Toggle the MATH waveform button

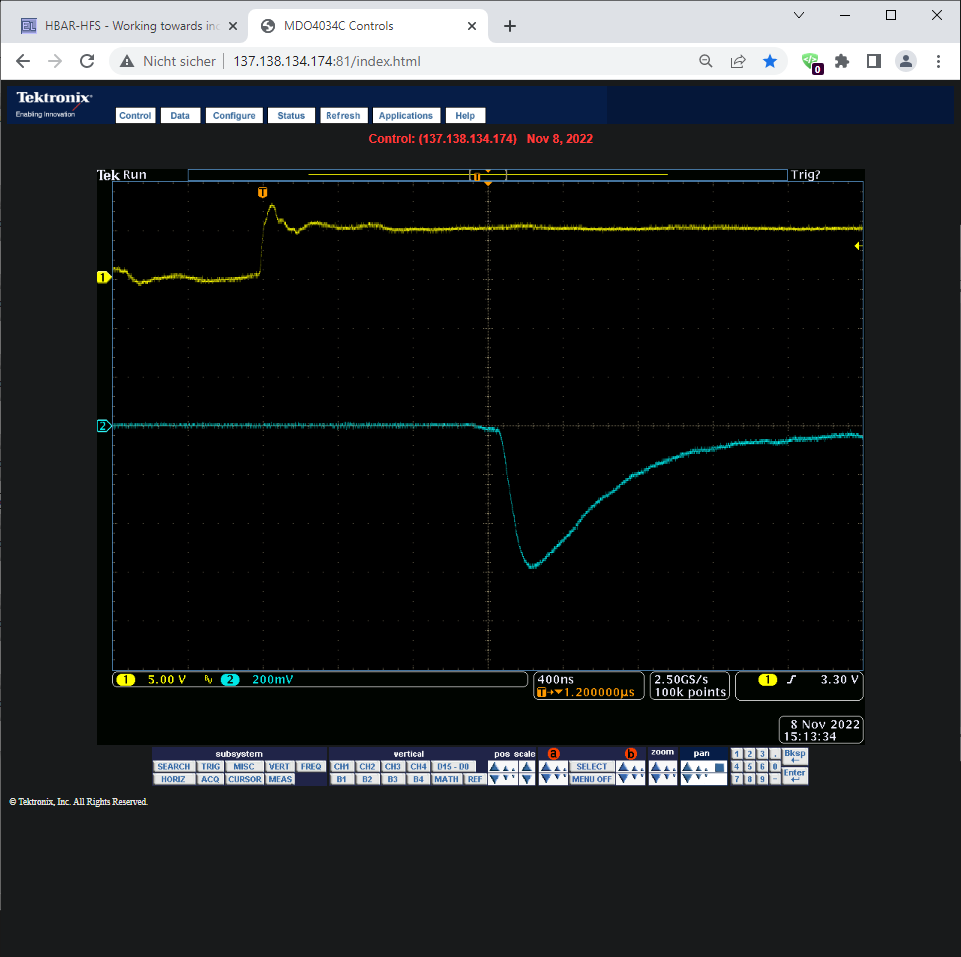pyautogui.click(x=446, y=779)
